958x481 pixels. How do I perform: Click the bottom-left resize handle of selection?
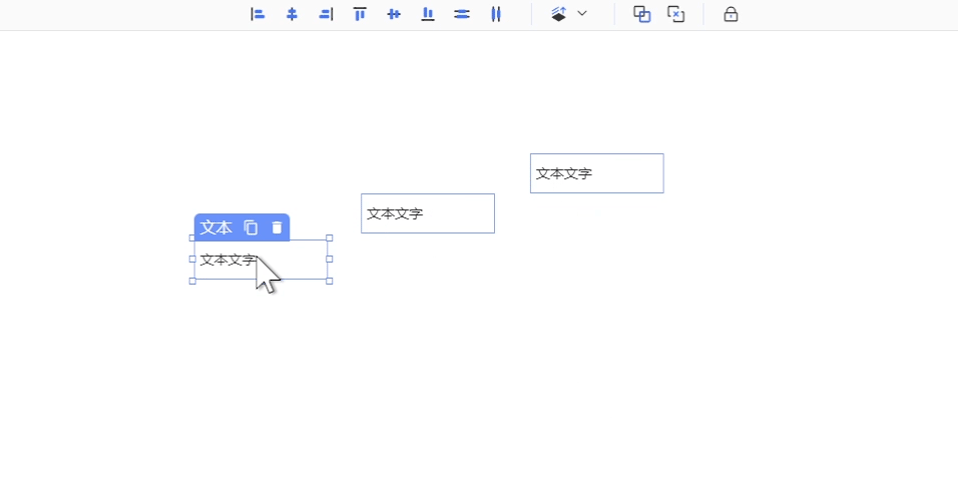[193, 281]
